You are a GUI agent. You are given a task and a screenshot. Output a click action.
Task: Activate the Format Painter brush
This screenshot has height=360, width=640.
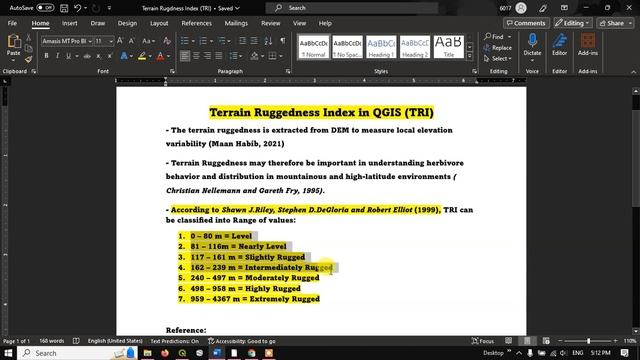(x=29, y=60)
